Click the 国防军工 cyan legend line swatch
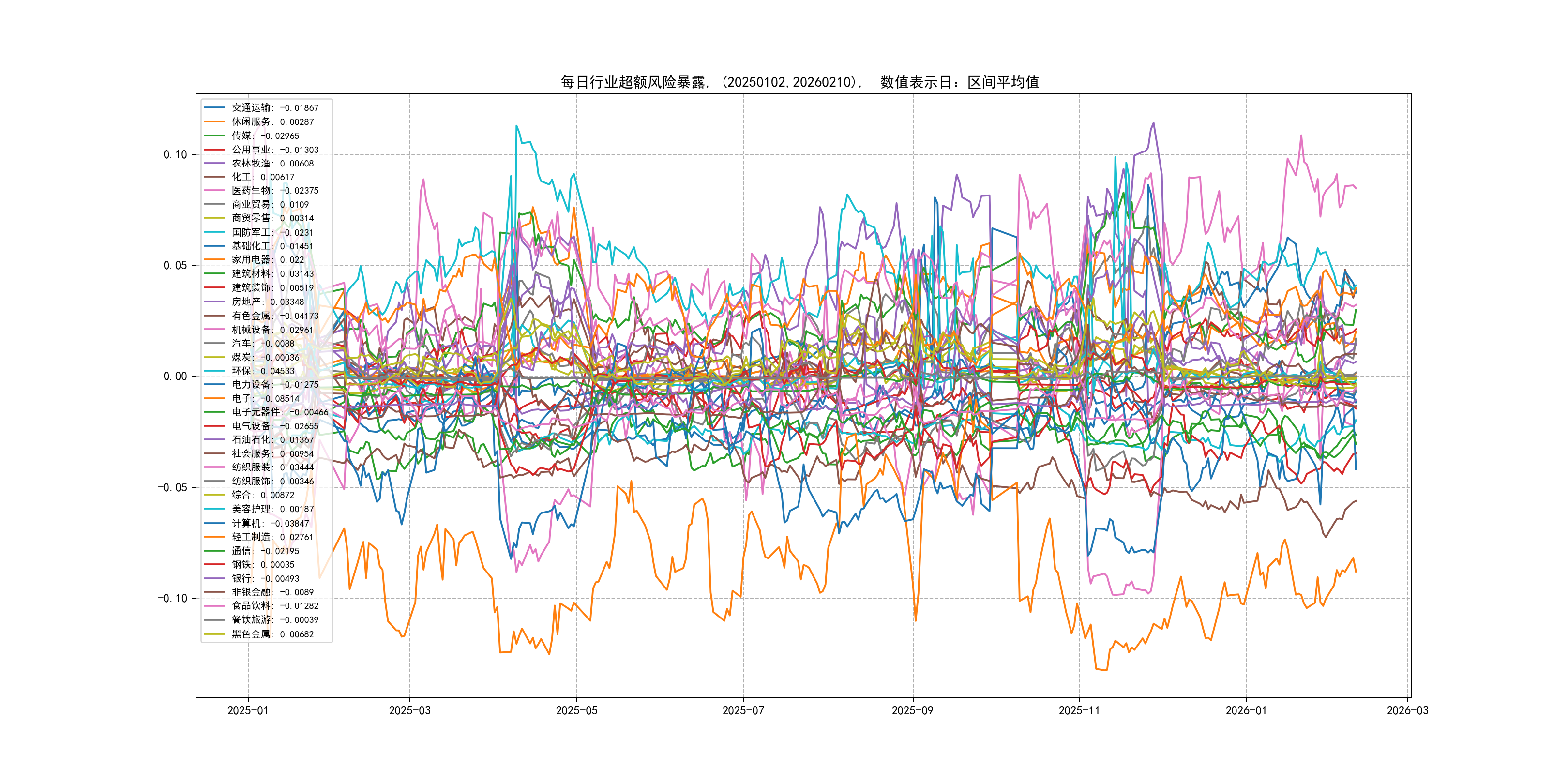 tap(214, 232)
